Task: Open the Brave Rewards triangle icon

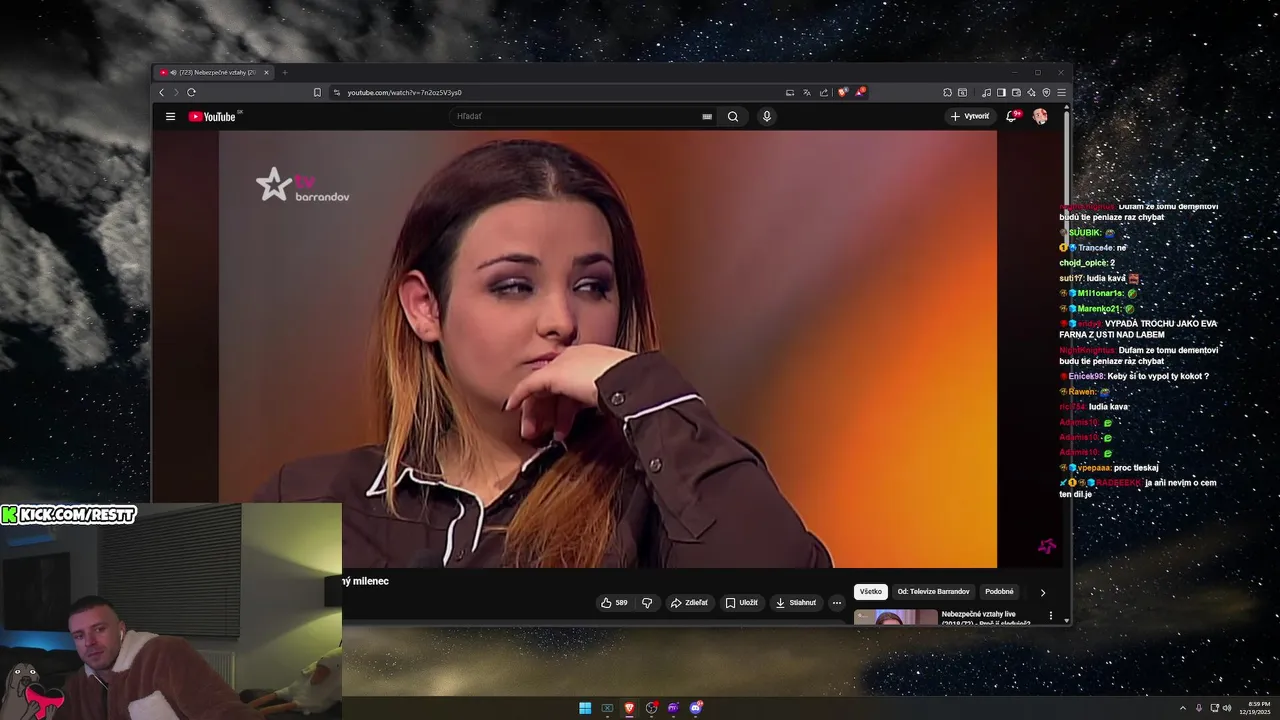Action: [x=860, y=92]
